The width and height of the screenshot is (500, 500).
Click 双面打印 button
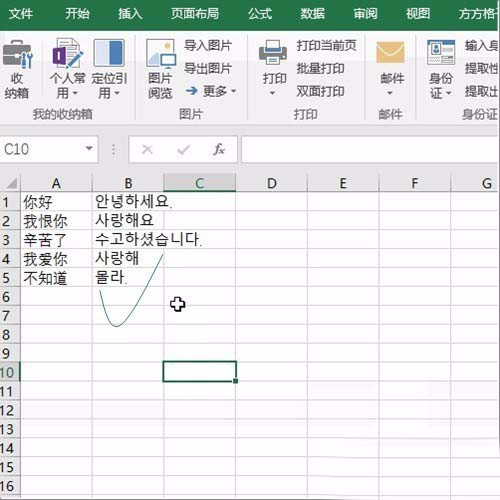tap(320, 91)
